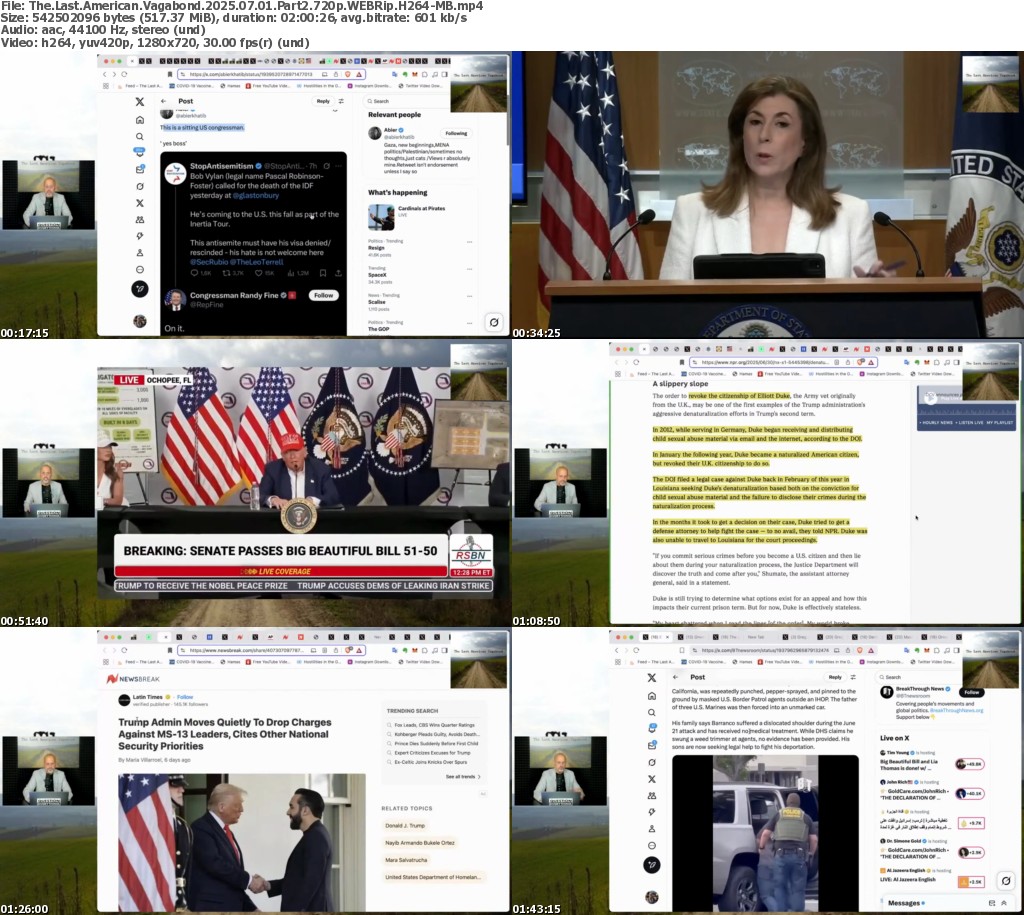Open the Cardinals at Pirates live thumbnail
Image resolution: width=1024 pixels, height=915 pixels.
click(381, 217)
